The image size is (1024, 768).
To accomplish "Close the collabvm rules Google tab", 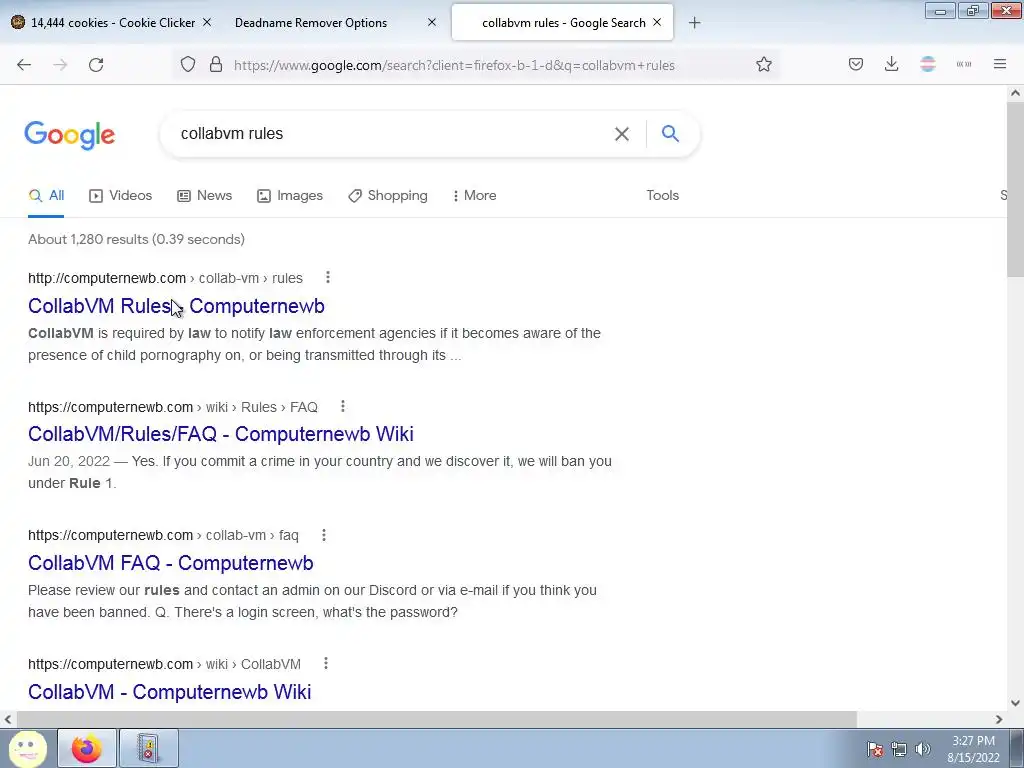I will point(658,23).
